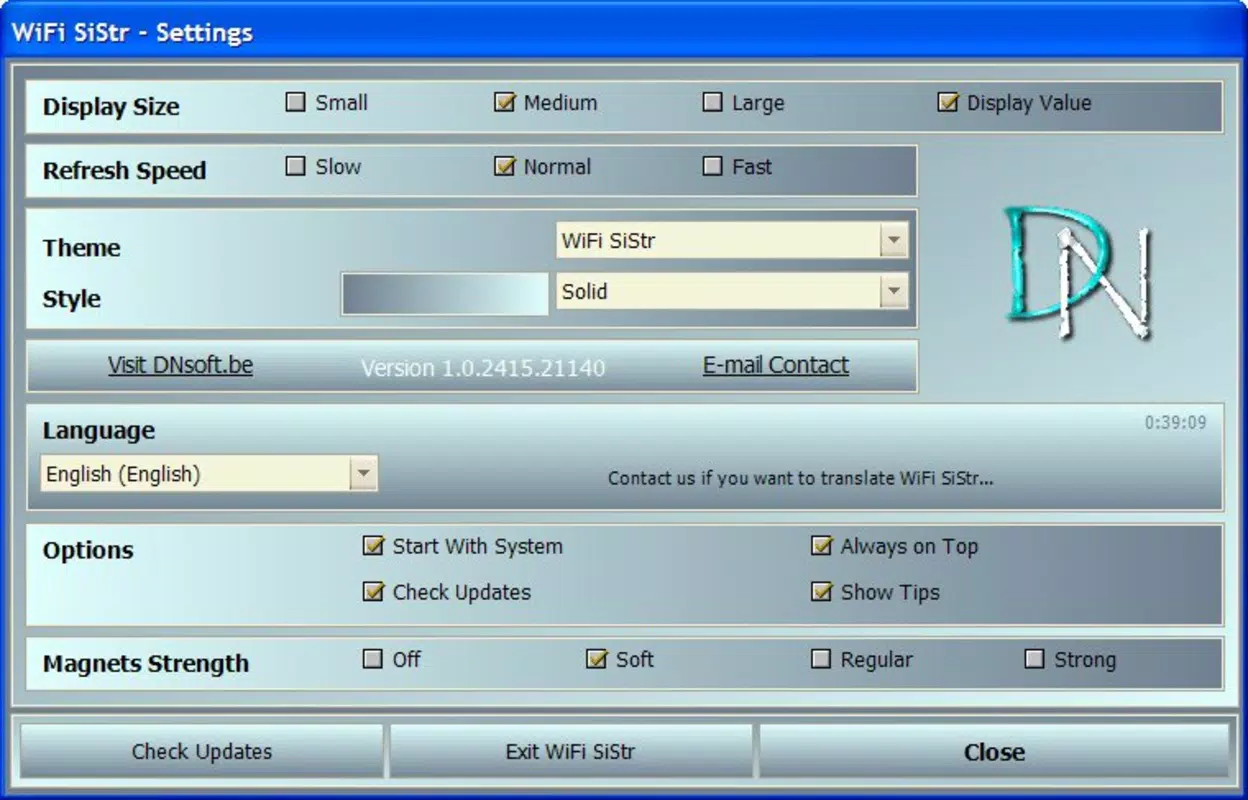
Task: Click the Check Updates bottom button
Action: pos(201,752)
